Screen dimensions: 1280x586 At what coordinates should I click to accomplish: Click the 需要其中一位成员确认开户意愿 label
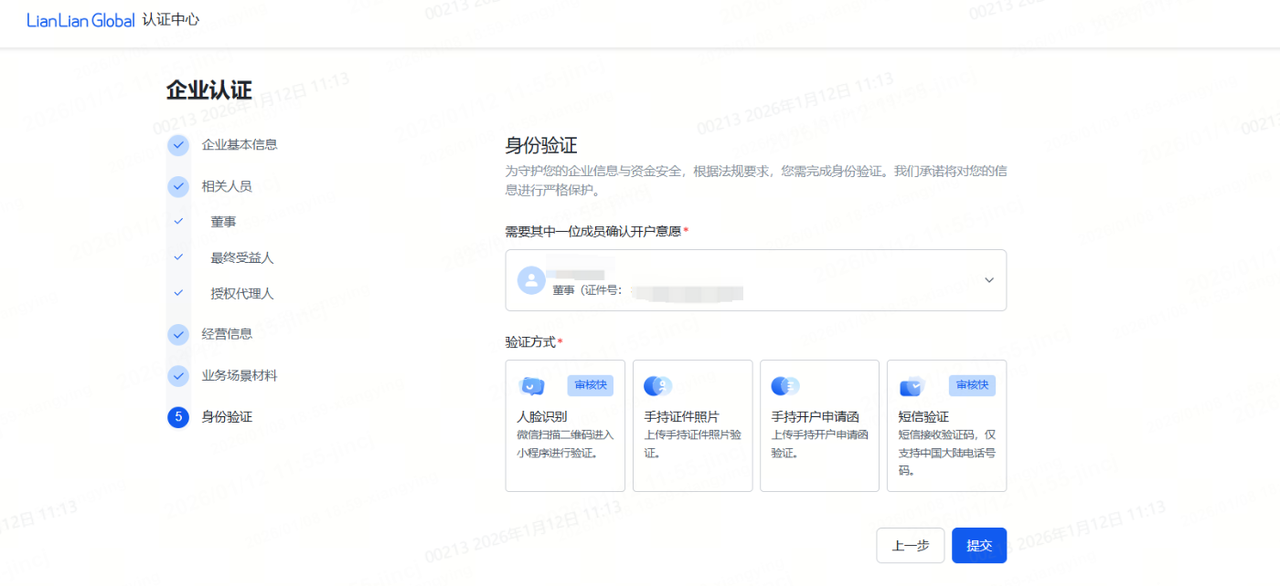(x=593, y=231)
